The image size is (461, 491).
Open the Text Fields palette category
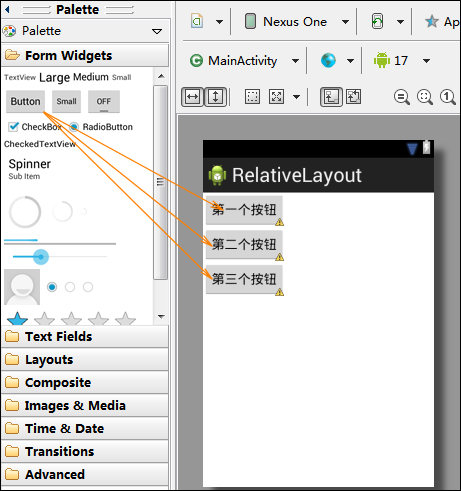[85, 337]
